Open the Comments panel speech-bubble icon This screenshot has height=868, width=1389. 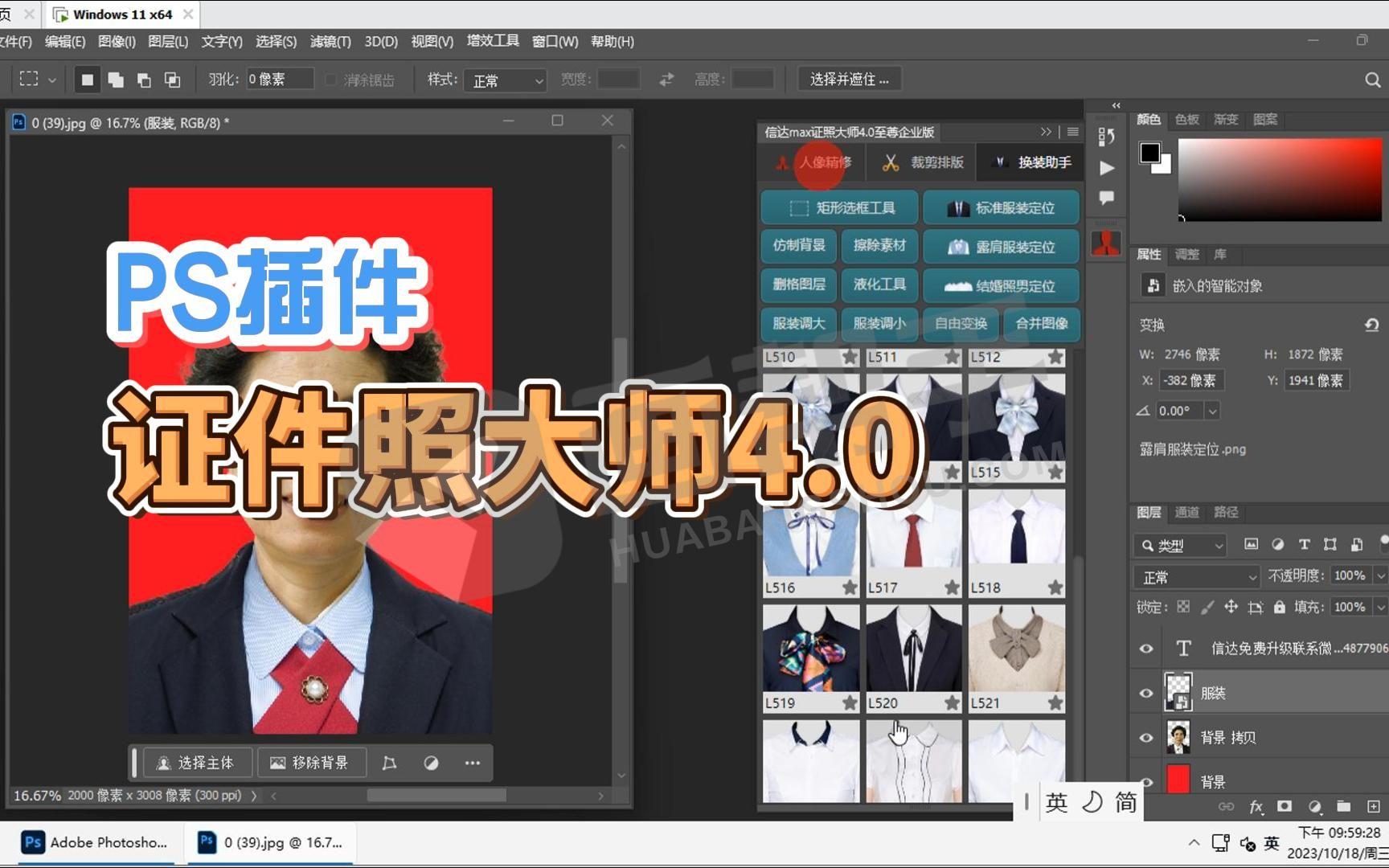click(x=1107, y=198)
